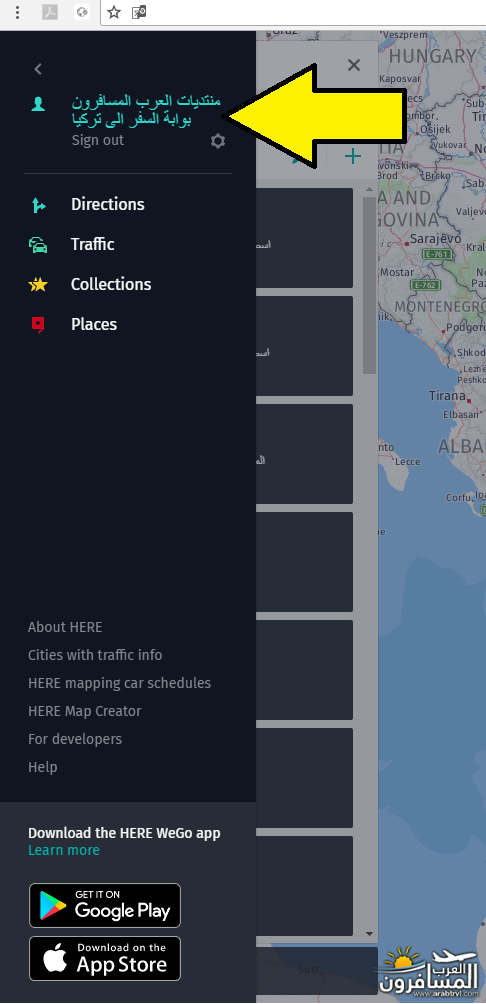Screen dimensions: 486x1004
Task: Sign out of the account
Action: (x=97, y=140)
